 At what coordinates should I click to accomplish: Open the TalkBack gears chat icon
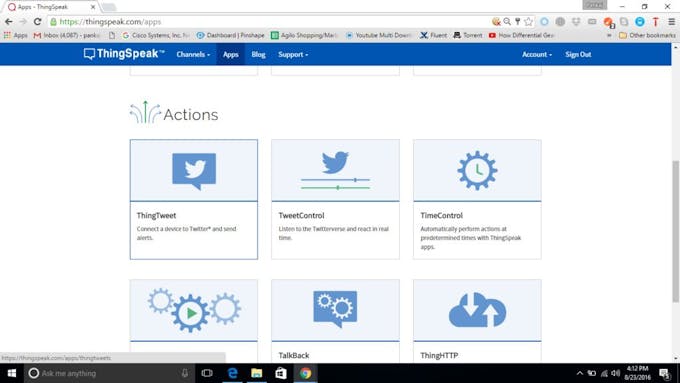[335, 309]
